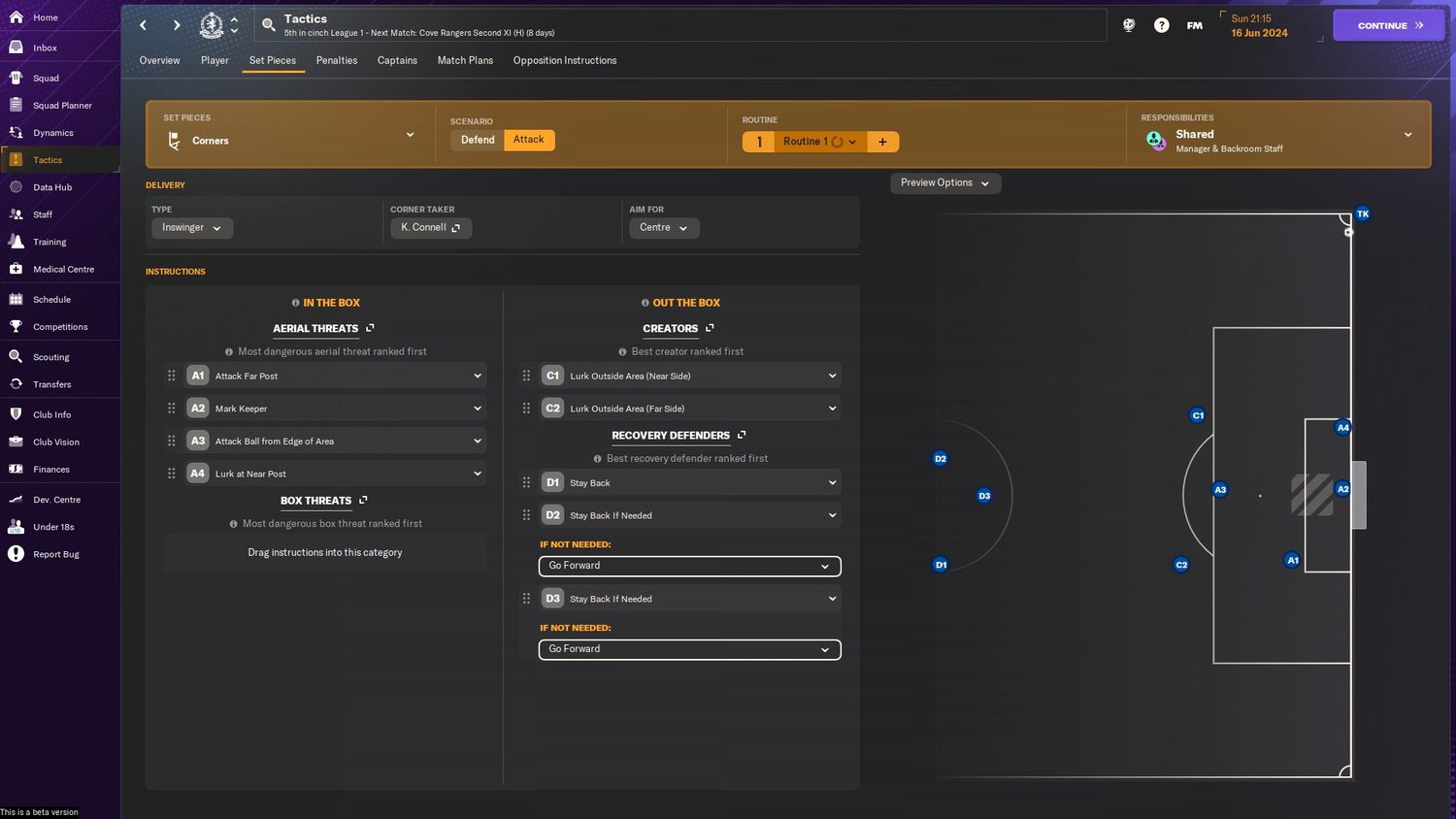Open the Transfers sidebar icon
1456x819 pixels.
pyautogui.click(x=17, y=384)
